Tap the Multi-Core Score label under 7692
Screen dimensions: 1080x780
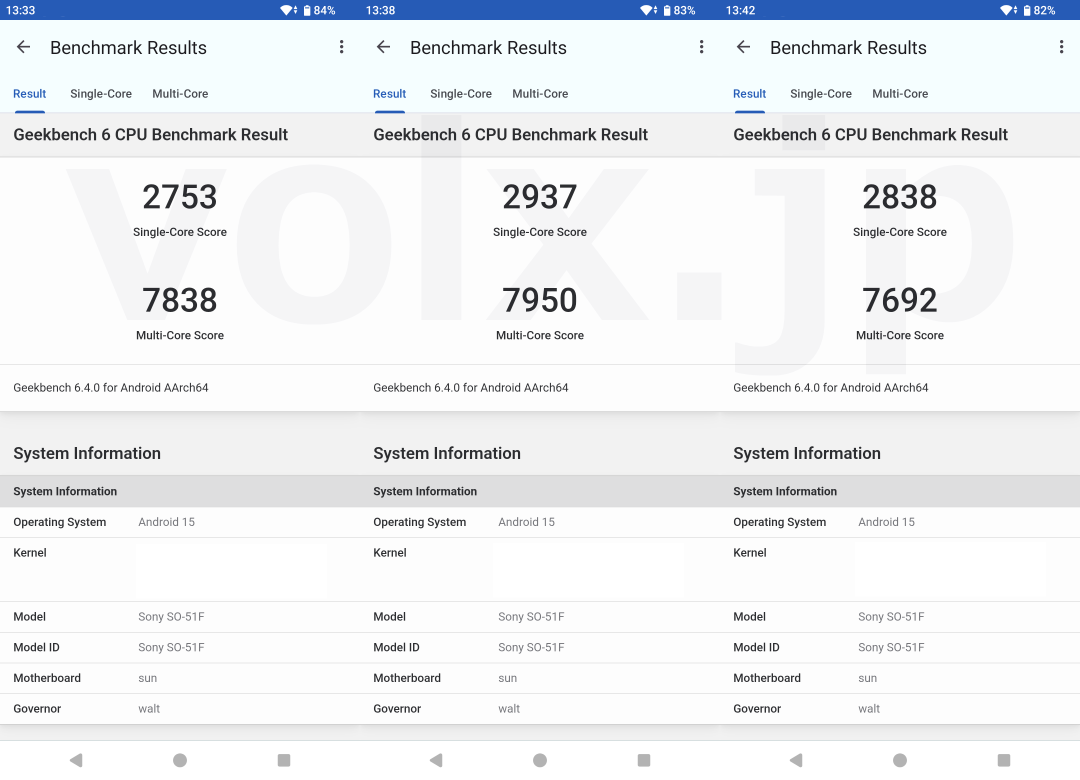tap(900, 336)
